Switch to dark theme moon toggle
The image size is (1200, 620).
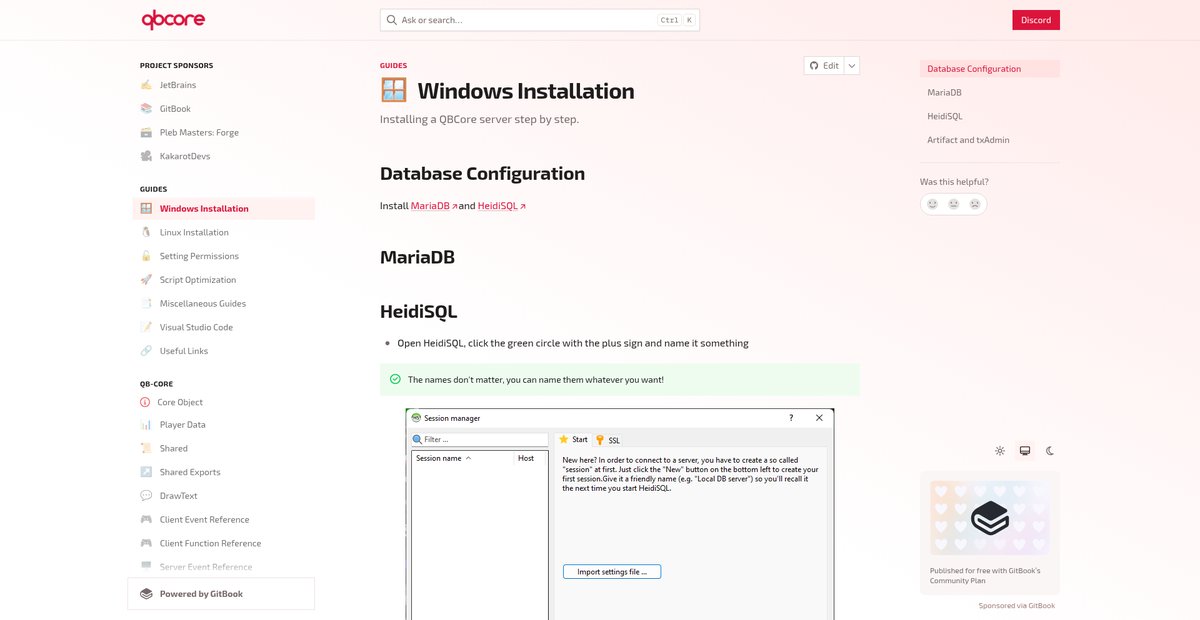tap(1050, 451)
